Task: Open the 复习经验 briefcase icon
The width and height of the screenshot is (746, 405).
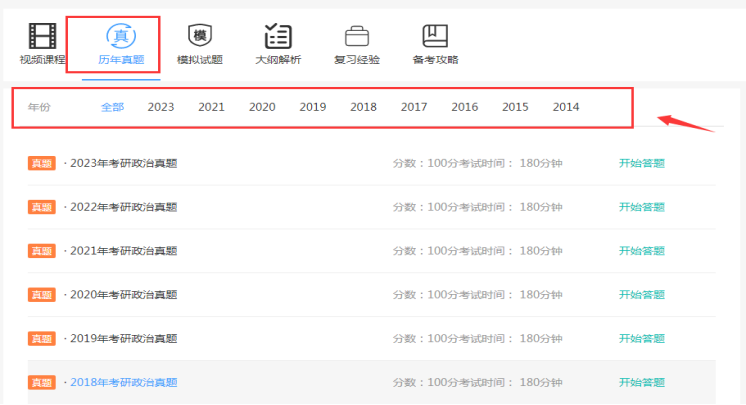Action: pyautogui.click(x=356, y=37)
